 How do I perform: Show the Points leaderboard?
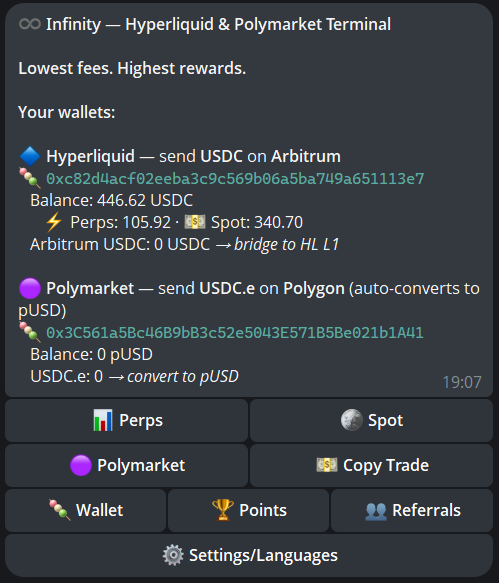[248, 510]
